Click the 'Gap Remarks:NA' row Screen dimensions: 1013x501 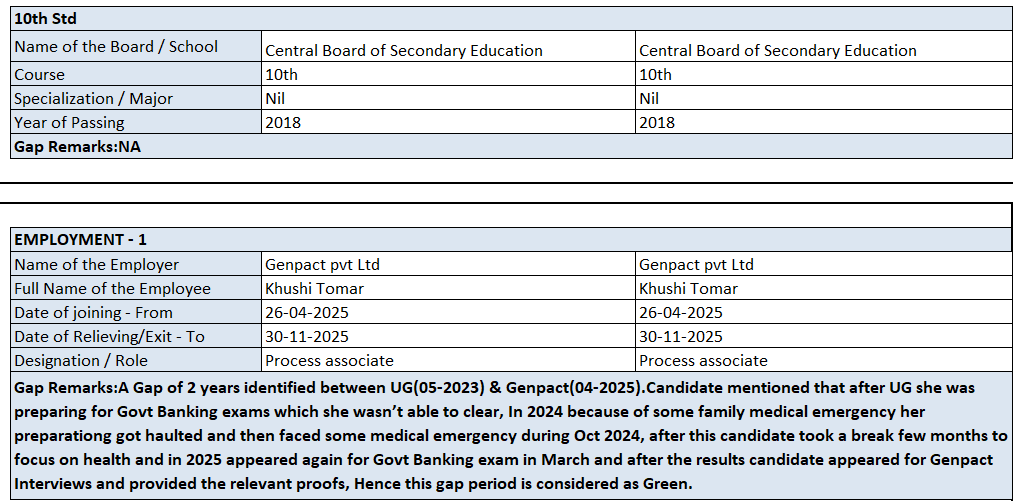pos(76,146)
